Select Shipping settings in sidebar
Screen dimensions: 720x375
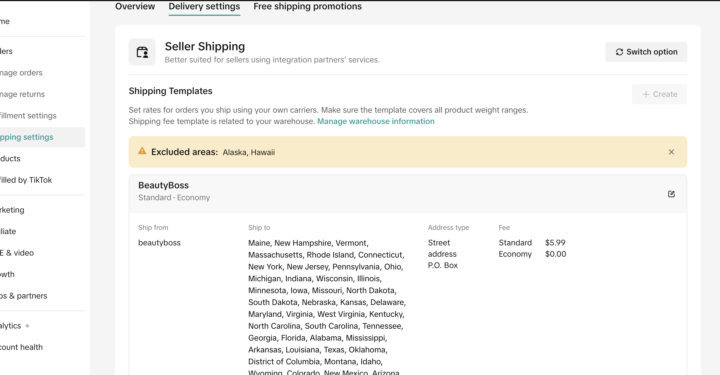(x=42, y=137)
